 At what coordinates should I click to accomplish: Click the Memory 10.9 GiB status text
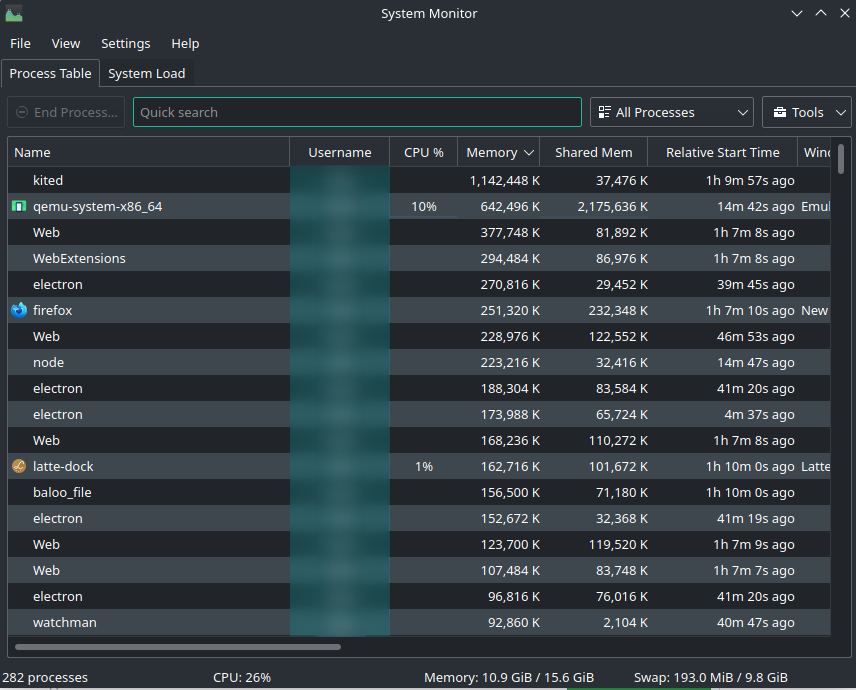509,677
